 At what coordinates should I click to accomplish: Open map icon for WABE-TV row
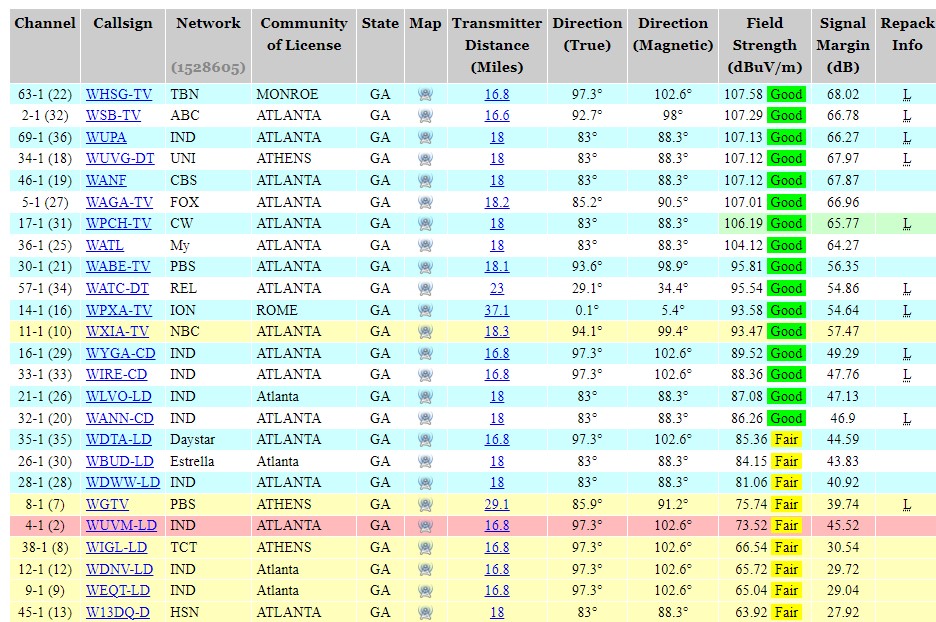[425, 267]
